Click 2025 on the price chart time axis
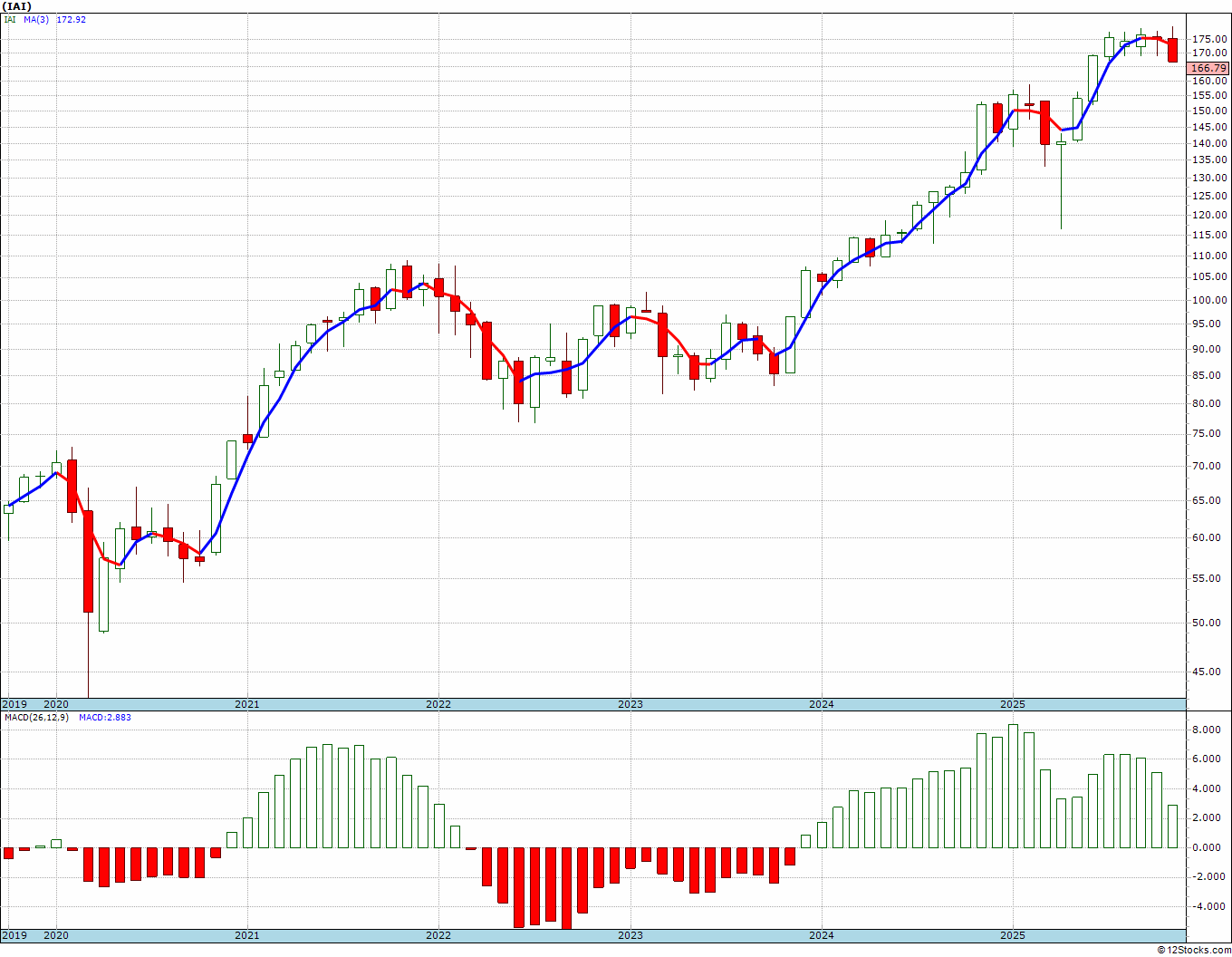This screenshot has height=957, width=1232. 1013,704
